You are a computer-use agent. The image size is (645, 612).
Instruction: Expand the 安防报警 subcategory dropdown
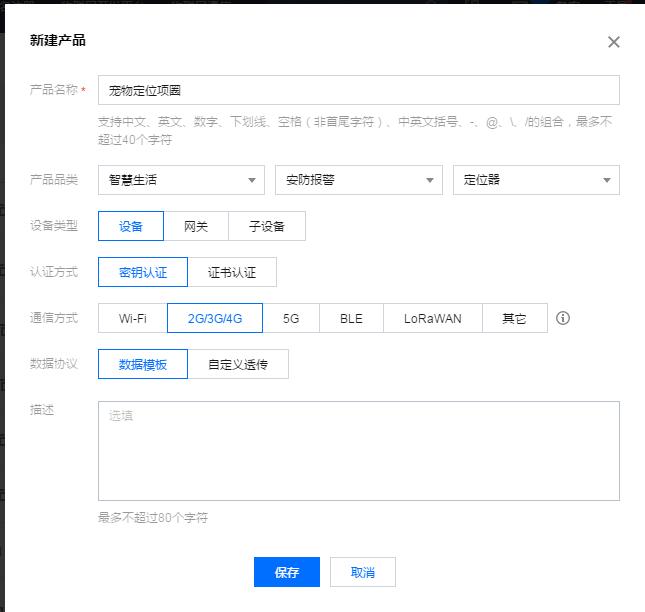358,180
